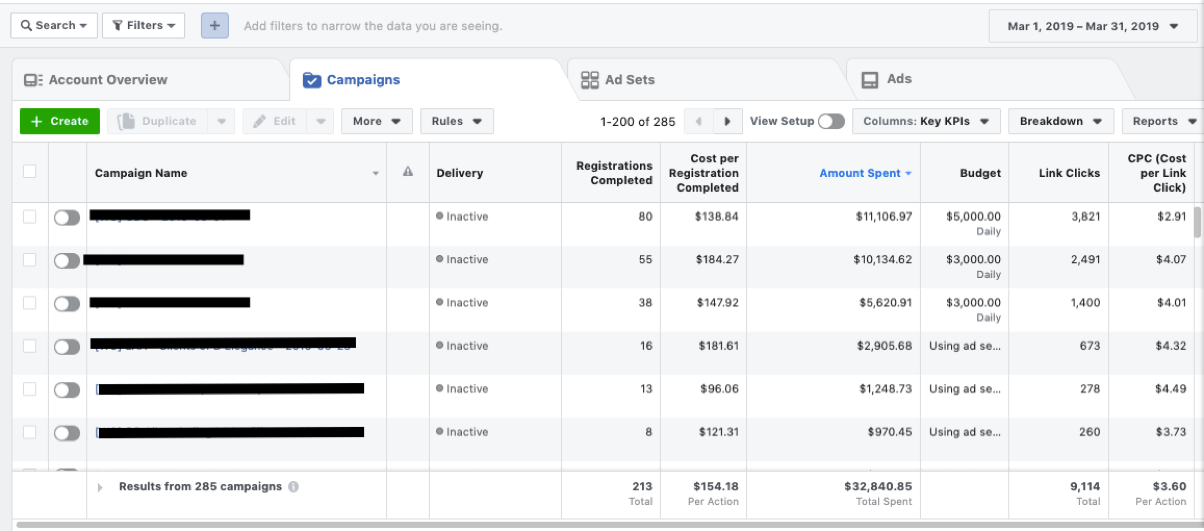Screen dimensions: 1204x531
Task: Toggle on the campaign with 16 registrations
Action: click(67, 346)
